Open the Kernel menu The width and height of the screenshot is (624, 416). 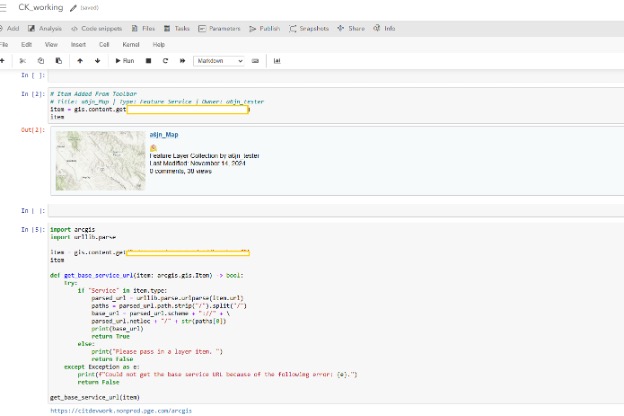coord(131,45)
